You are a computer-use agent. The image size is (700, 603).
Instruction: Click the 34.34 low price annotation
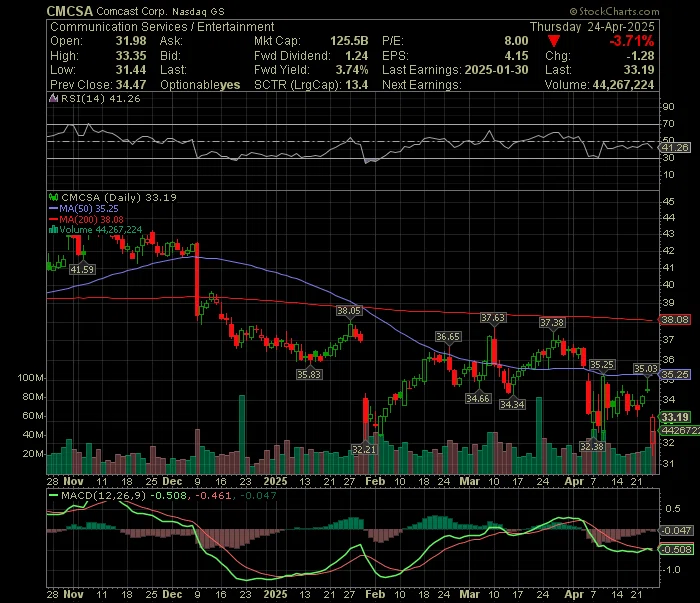[x=512, y=405]
